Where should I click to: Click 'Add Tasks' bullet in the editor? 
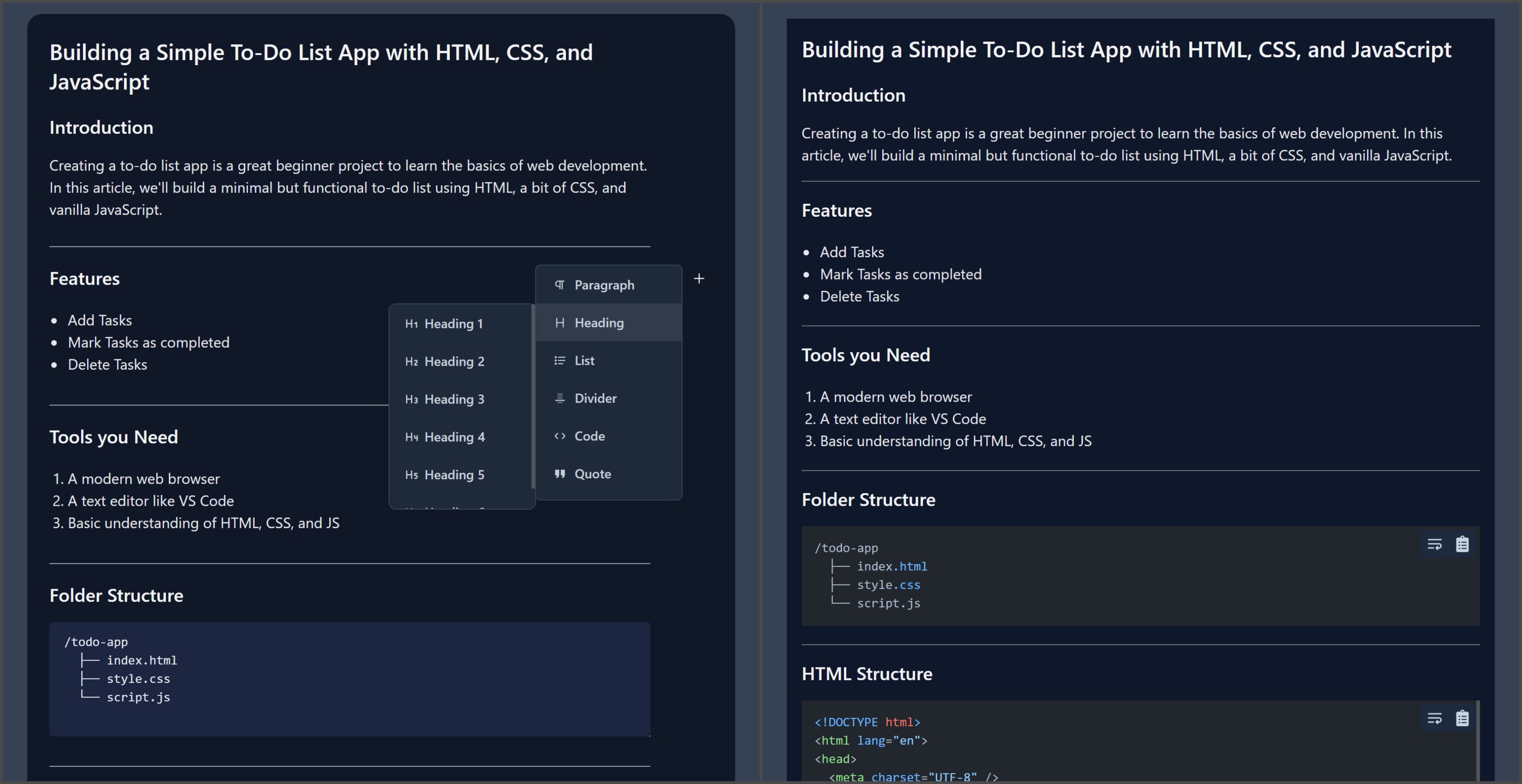pyautogui.click(x=100, y=320)
